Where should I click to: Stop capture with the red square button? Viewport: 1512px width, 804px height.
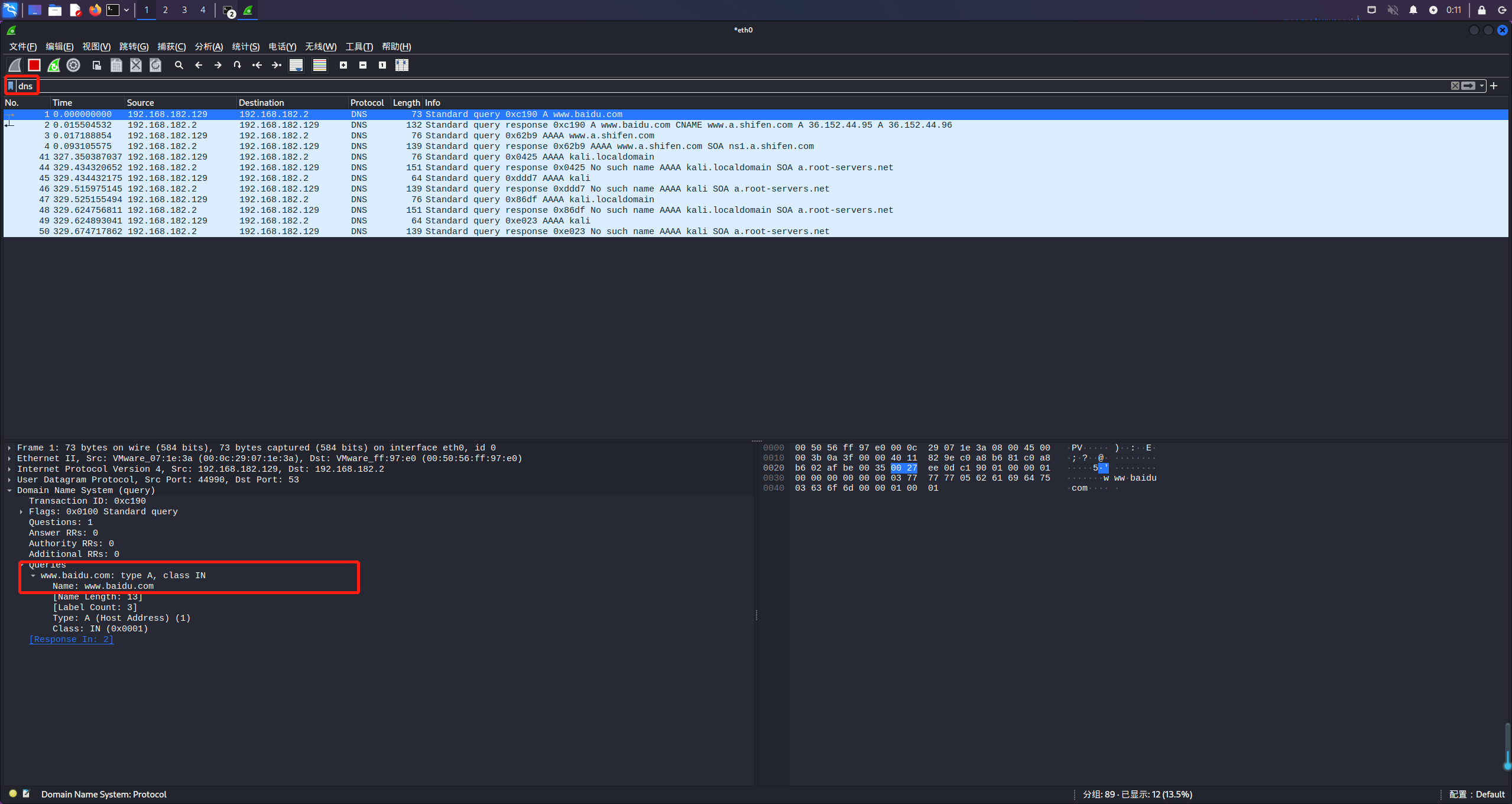tap(34, 65)
